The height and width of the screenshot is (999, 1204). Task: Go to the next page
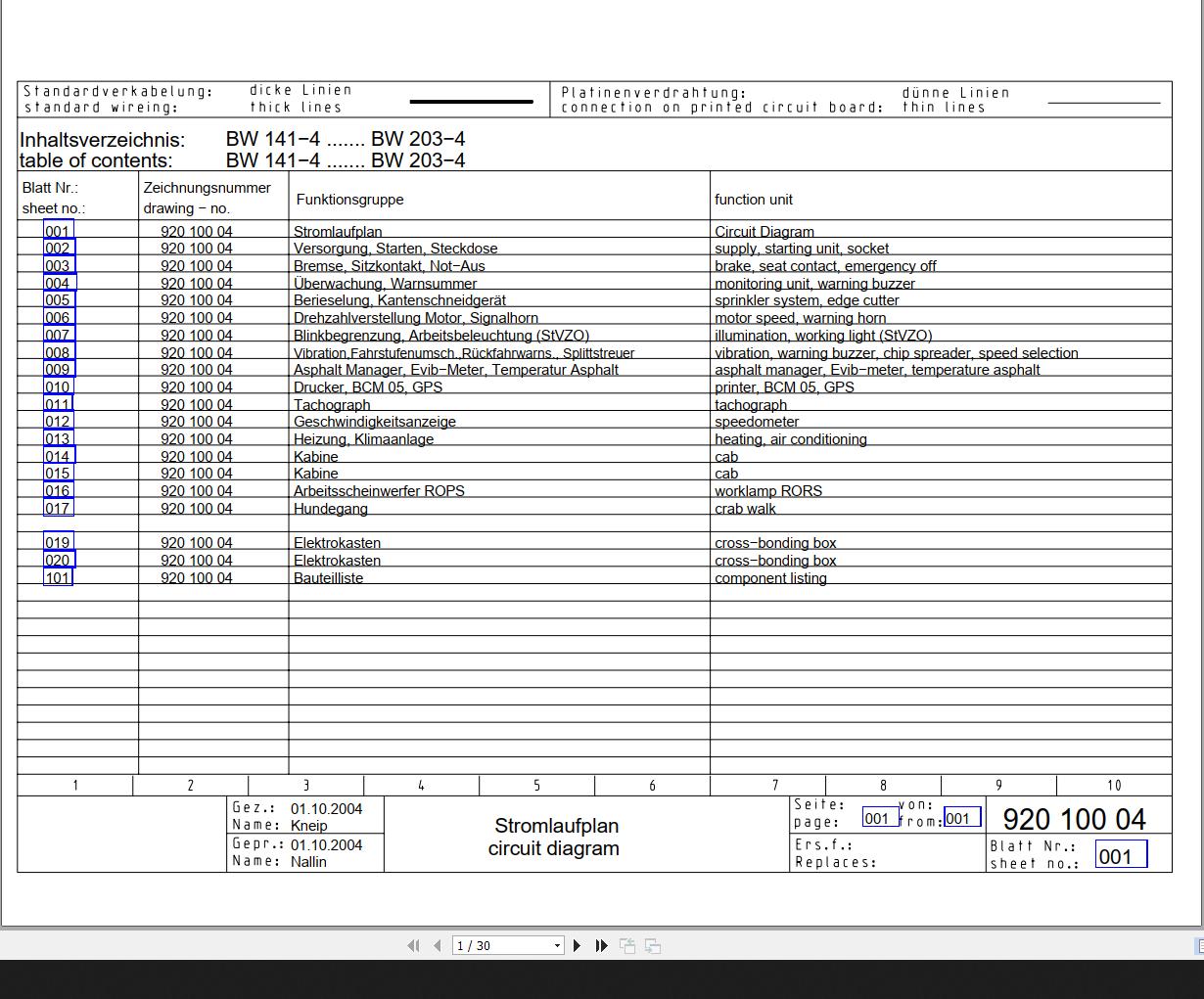click(577, 945)
